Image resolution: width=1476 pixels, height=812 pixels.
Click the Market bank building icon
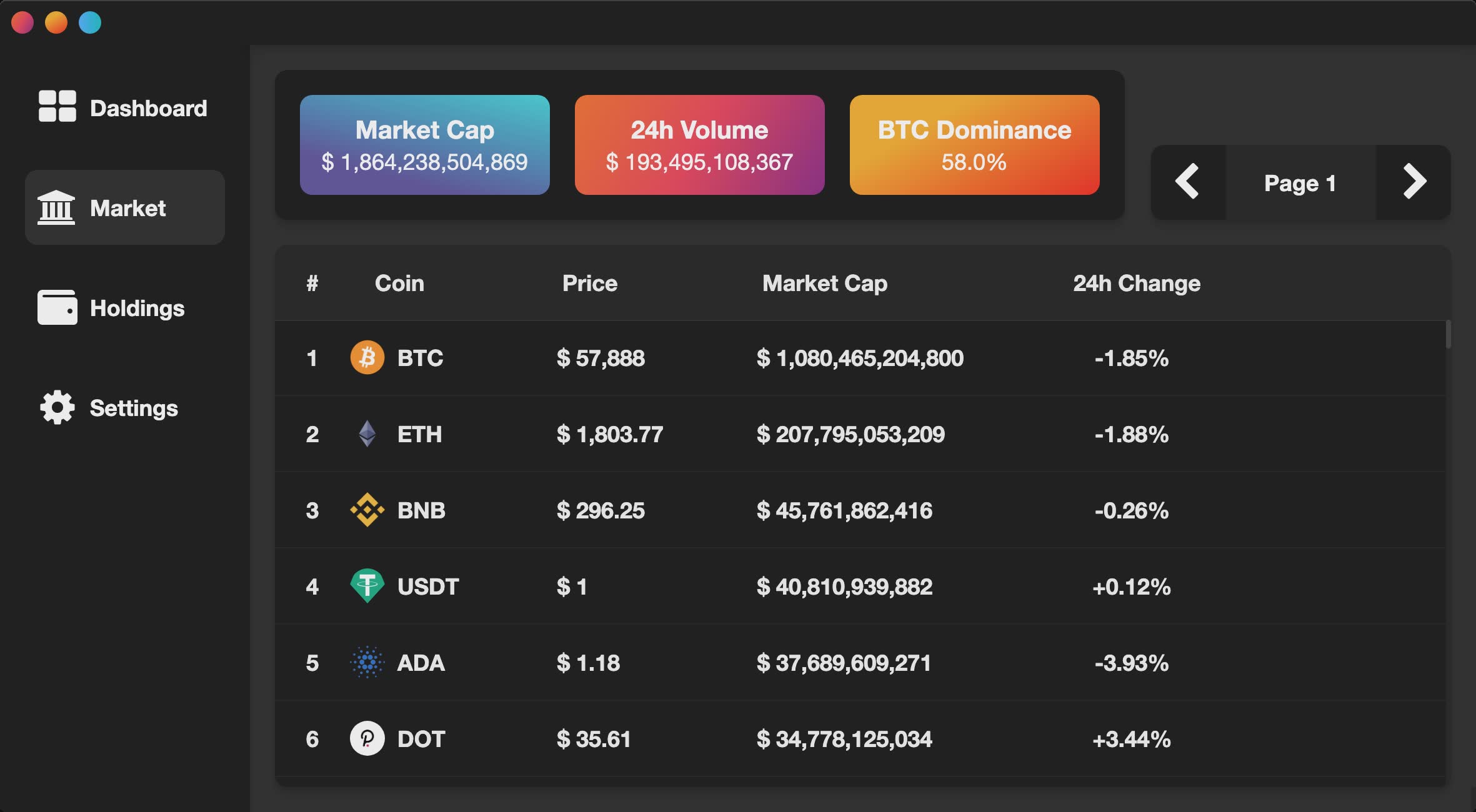56,207
